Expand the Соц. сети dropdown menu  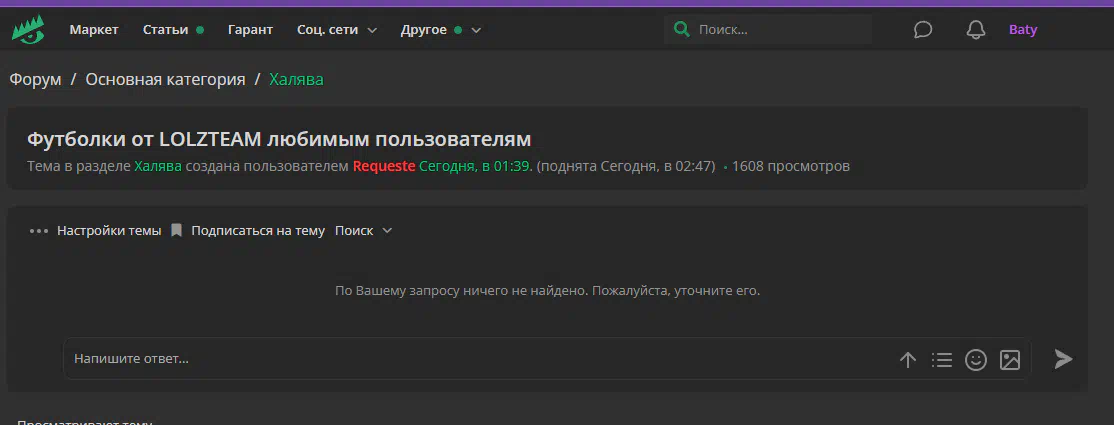[x=337, y=30]
